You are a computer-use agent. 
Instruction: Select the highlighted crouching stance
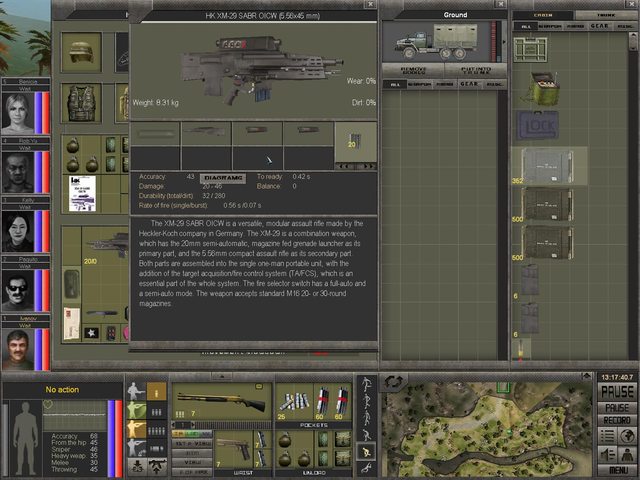coord(367,451)
